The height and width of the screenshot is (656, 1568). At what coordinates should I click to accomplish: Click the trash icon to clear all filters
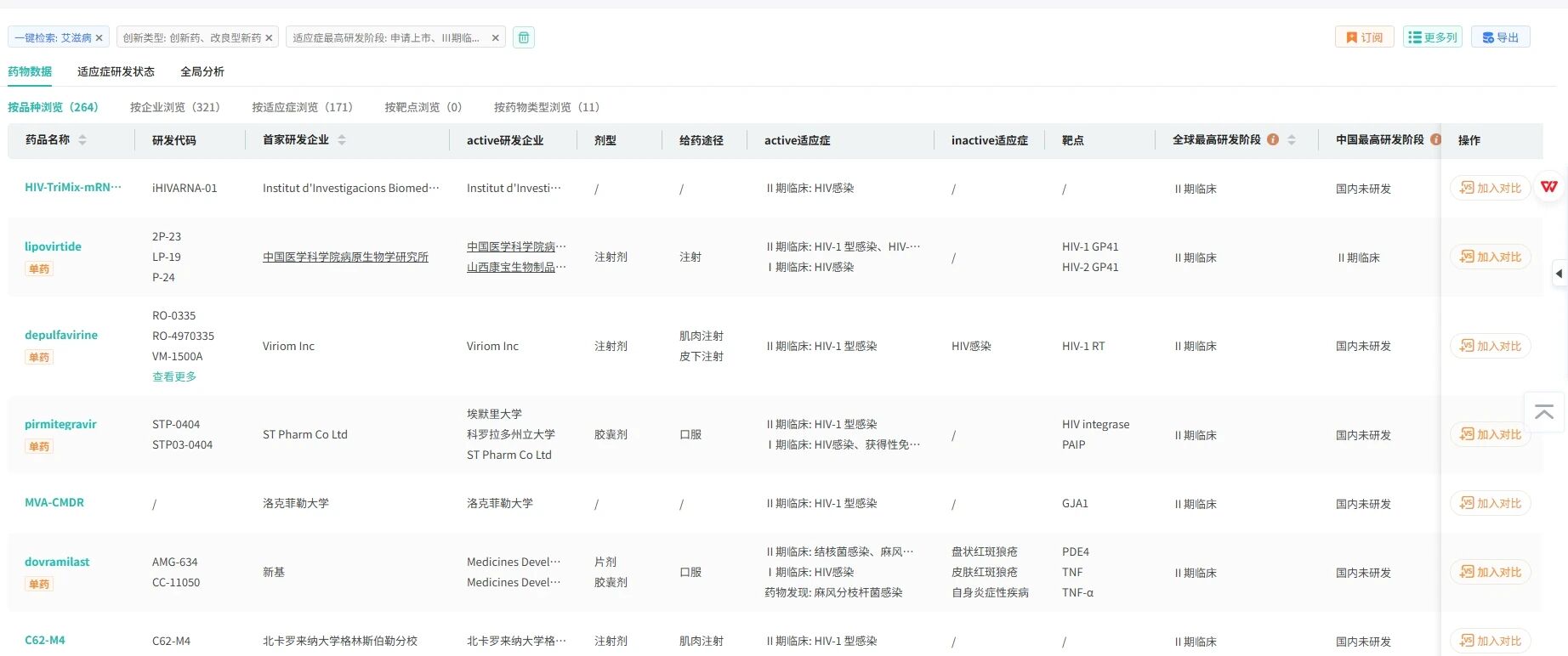tap(524, 37)
